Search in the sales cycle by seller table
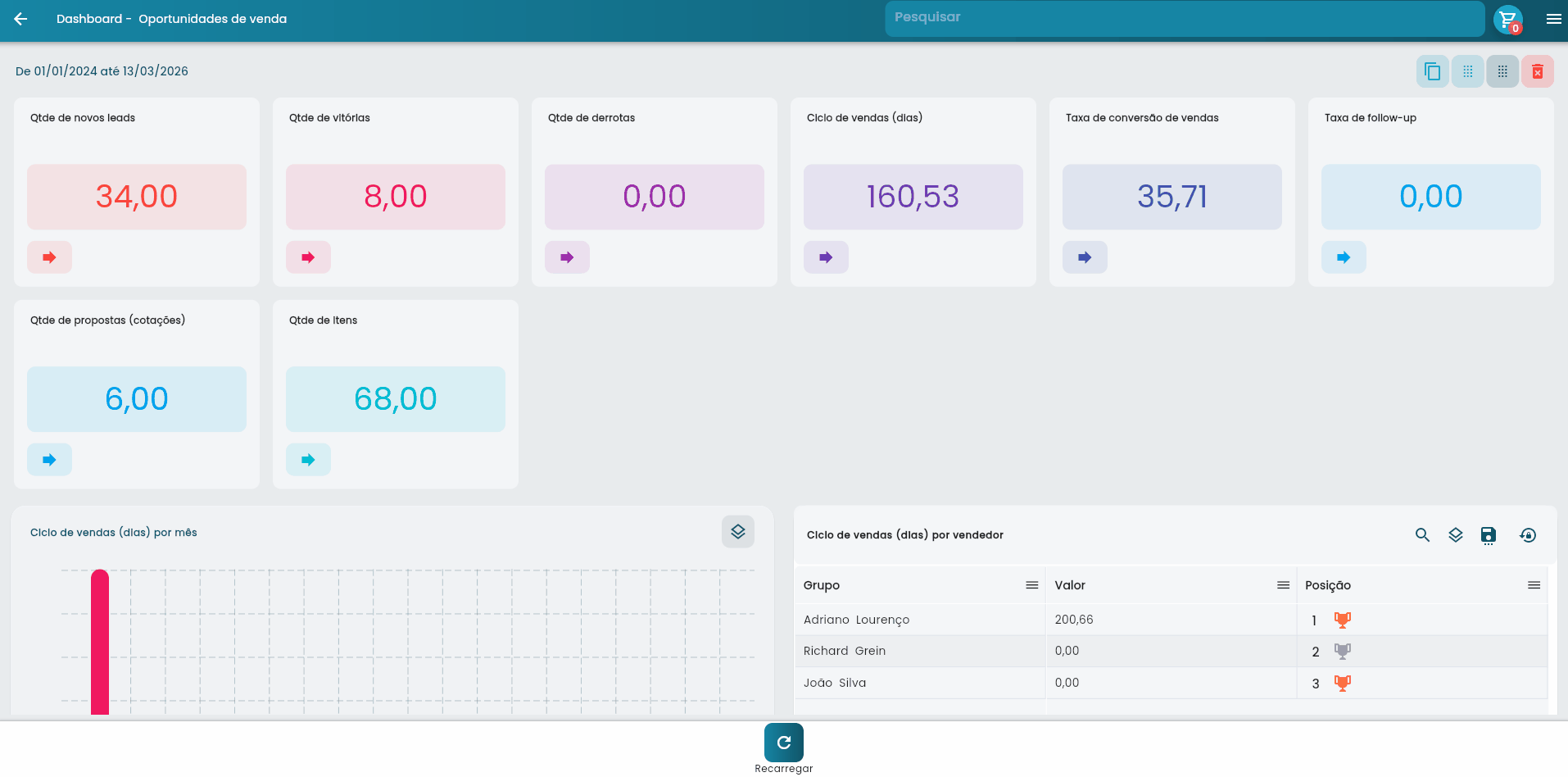Screen dimensions: 1568x777 [1422, 535]
